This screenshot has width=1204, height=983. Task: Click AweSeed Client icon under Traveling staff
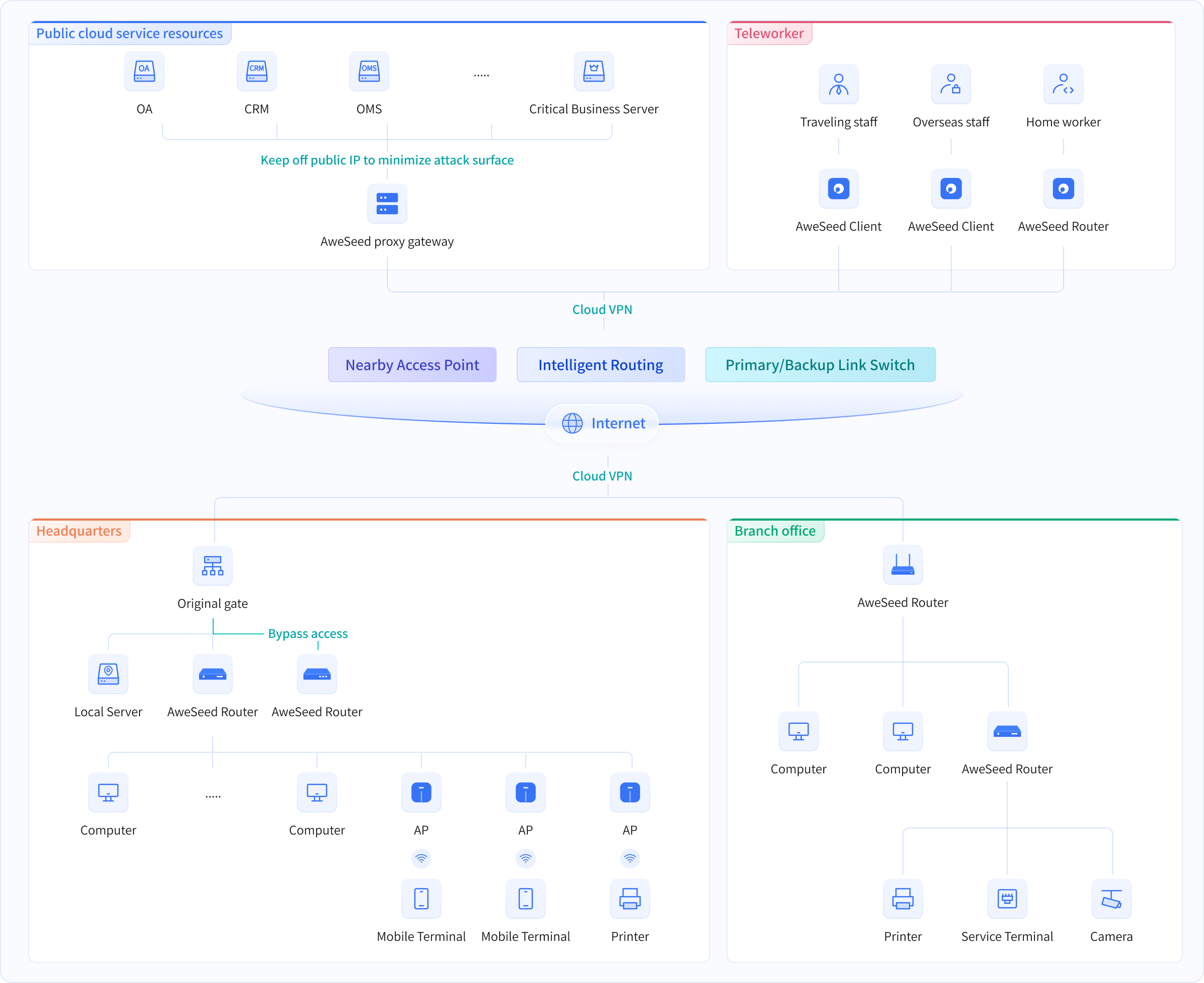(839, 189)
